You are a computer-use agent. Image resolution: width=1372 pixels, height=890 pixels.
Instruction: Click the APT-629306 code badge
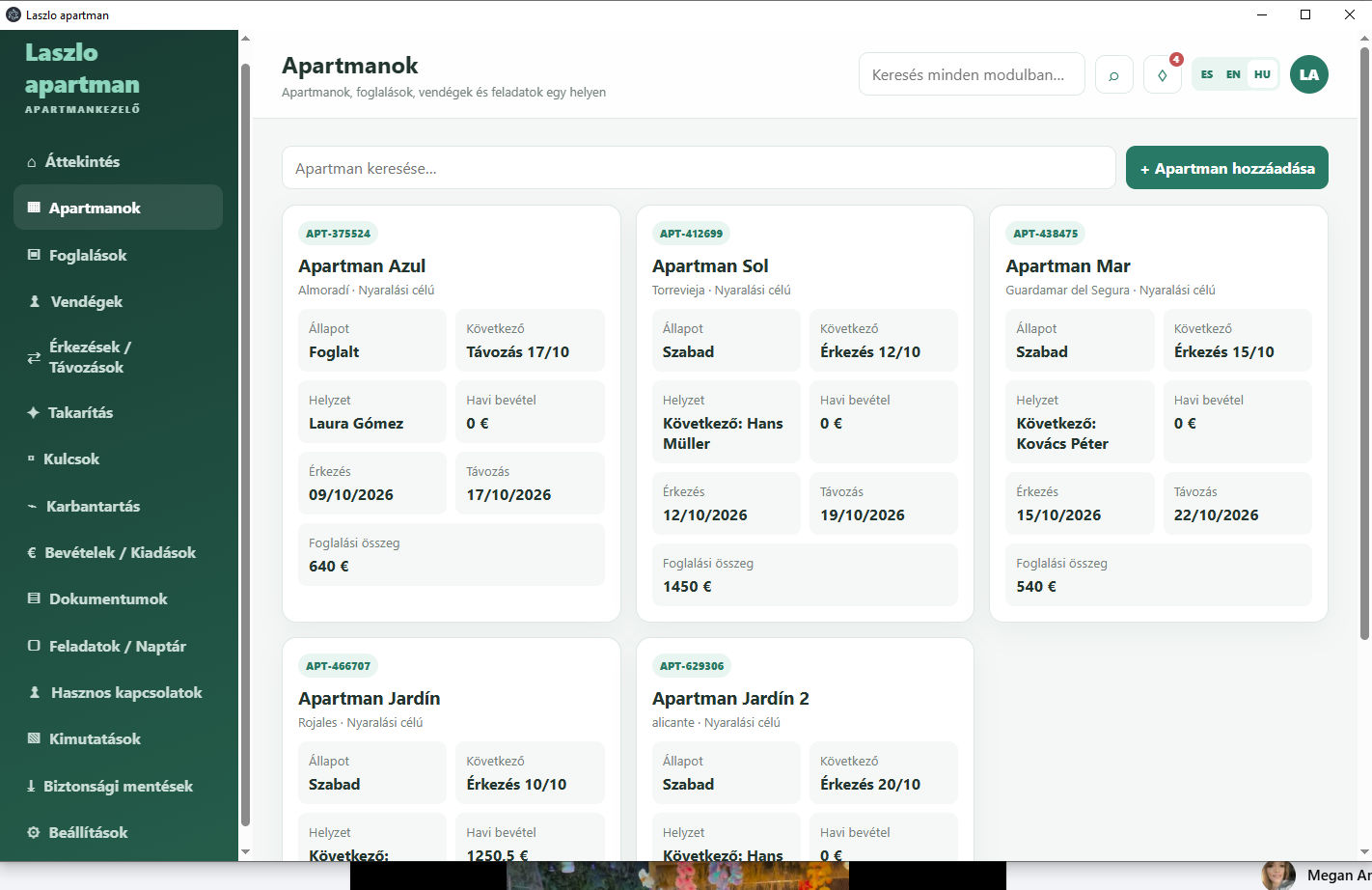[x=692, y=666]
